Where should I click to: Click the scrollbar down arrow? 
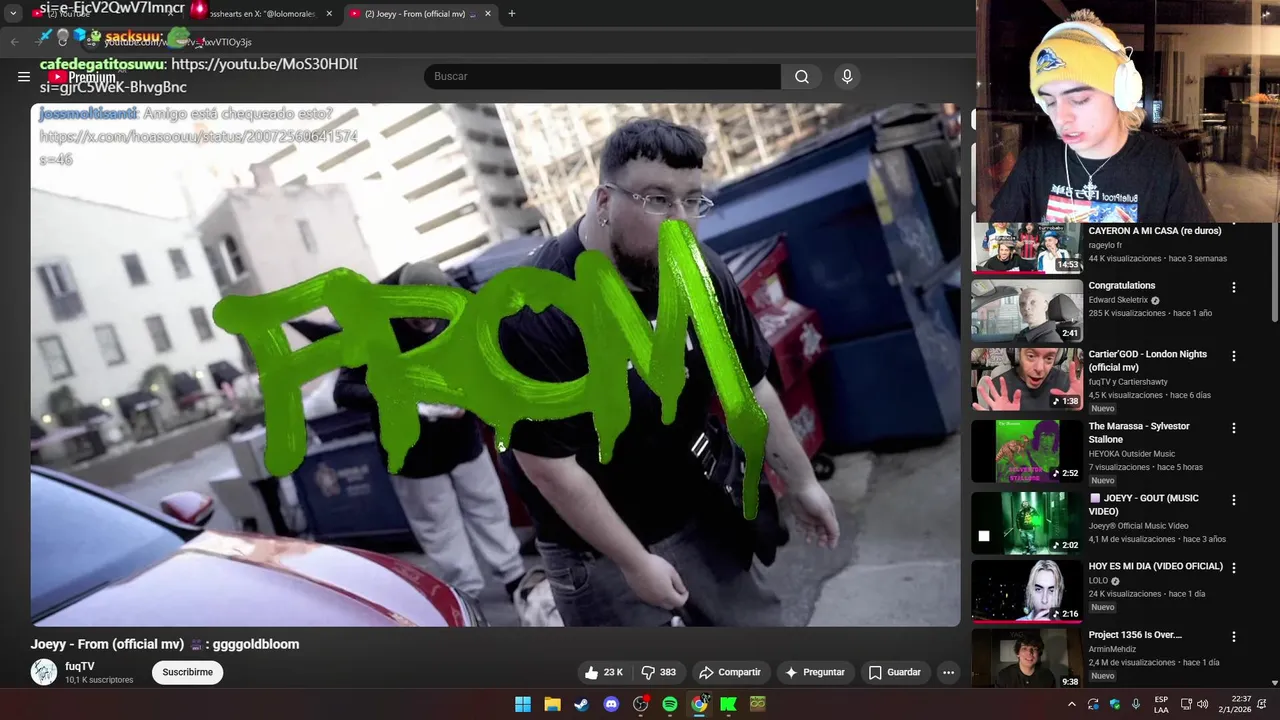point(1275,683)
